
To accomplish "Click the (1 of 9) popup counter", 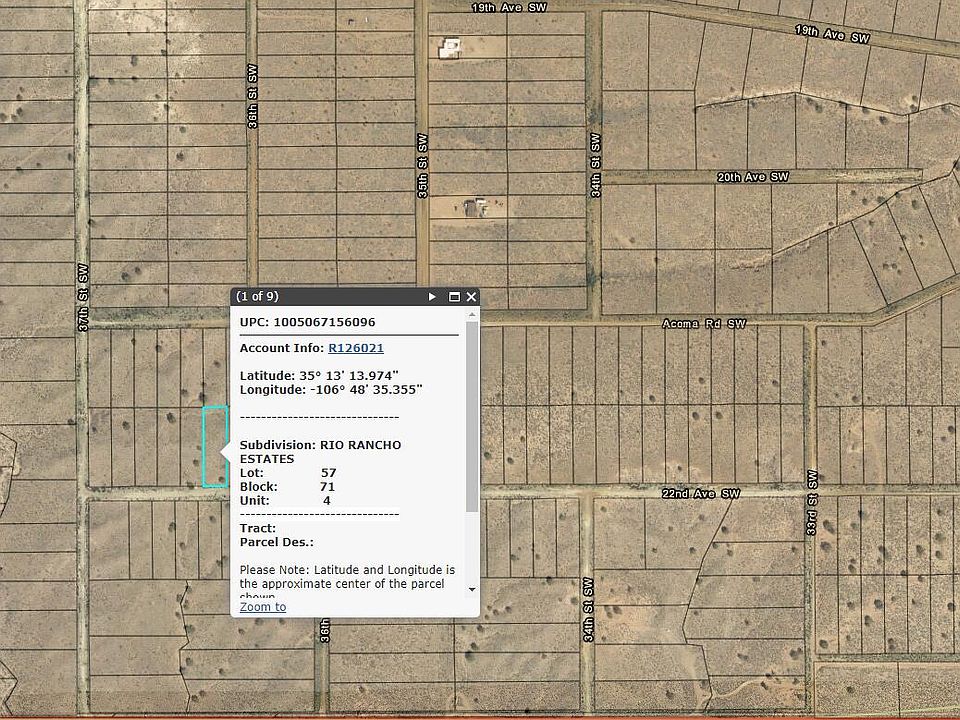I will 257,296.
